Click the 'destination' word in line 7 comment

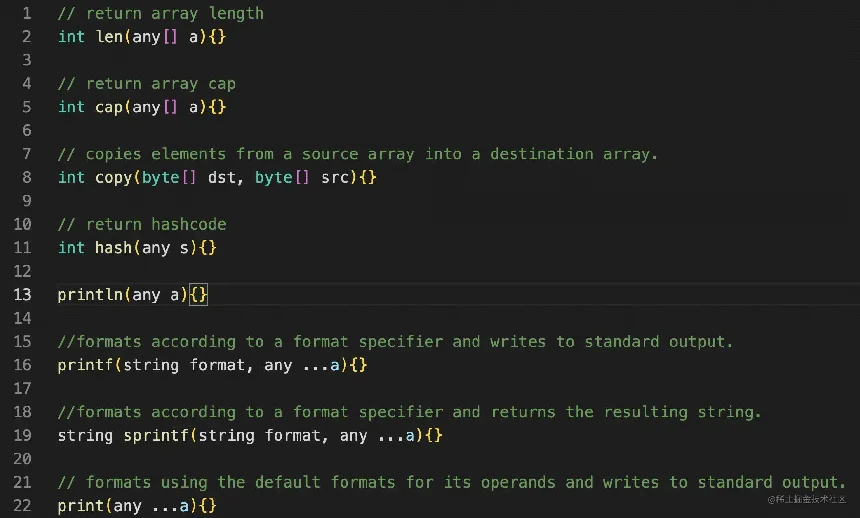tap(541, 154)
